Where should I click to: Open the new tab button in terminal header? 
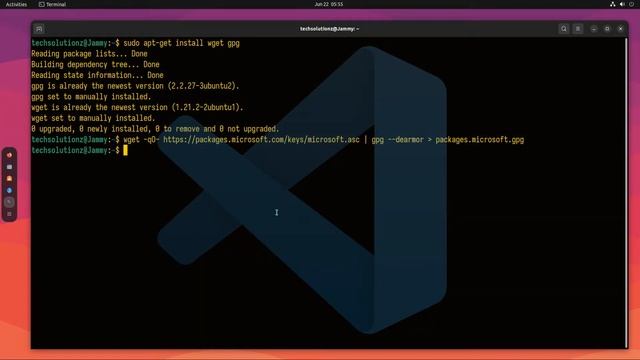(x=39, y=29)
